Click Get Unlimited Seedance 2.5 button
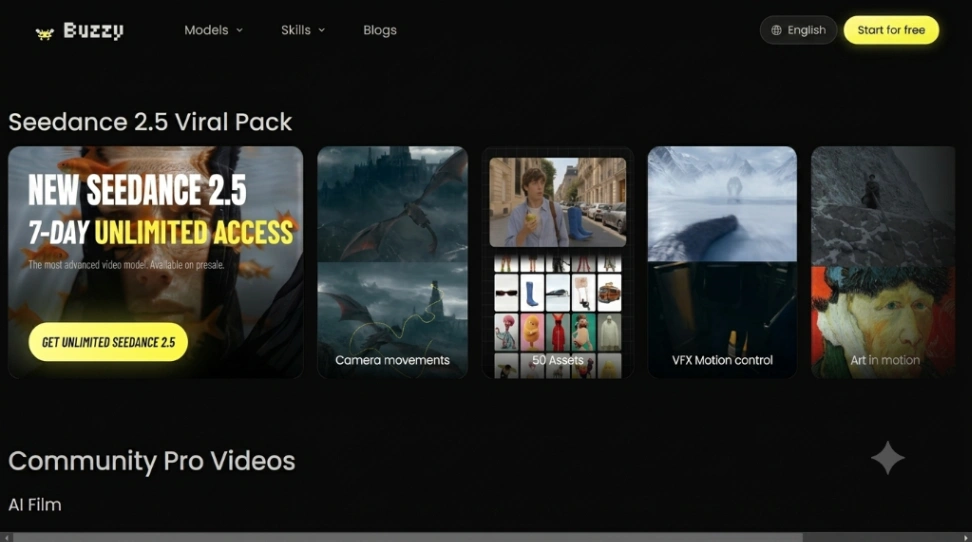Screen dimensions: 972x542 point(108,342)
